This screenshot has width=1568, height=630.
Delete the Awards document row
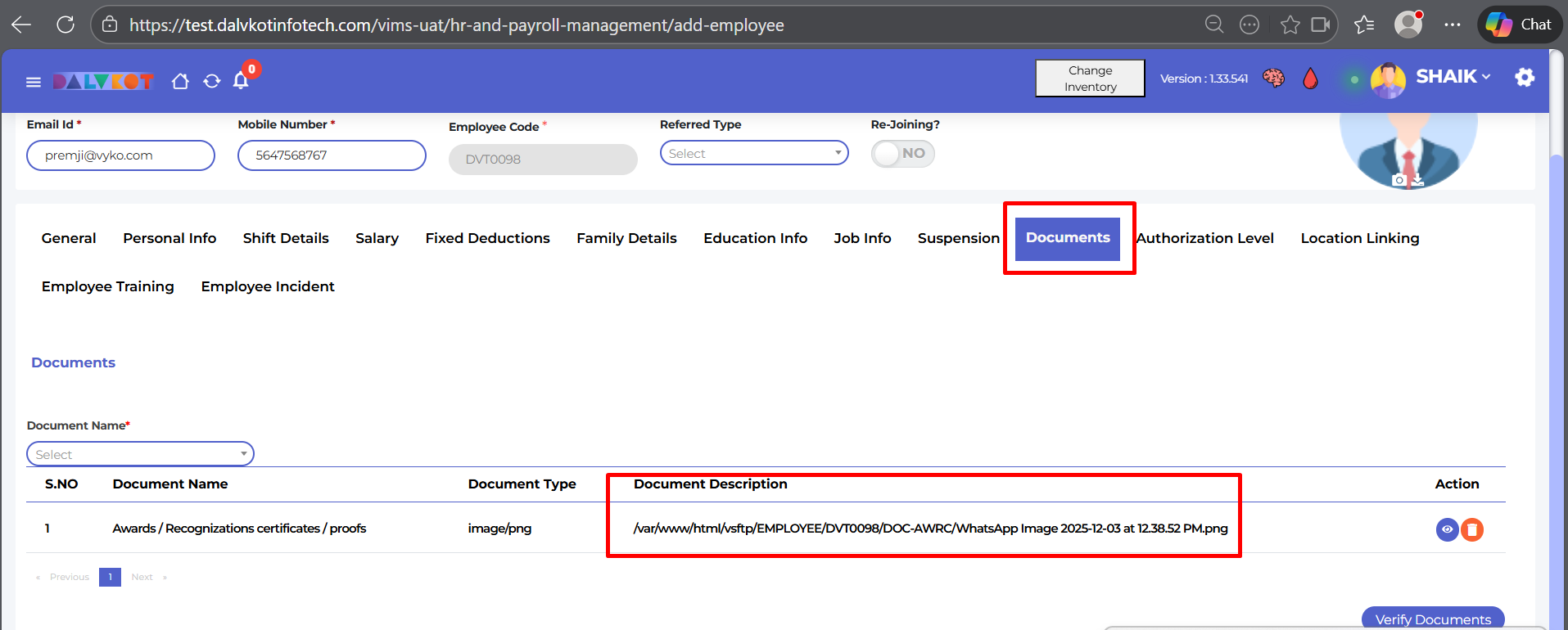1472,530
